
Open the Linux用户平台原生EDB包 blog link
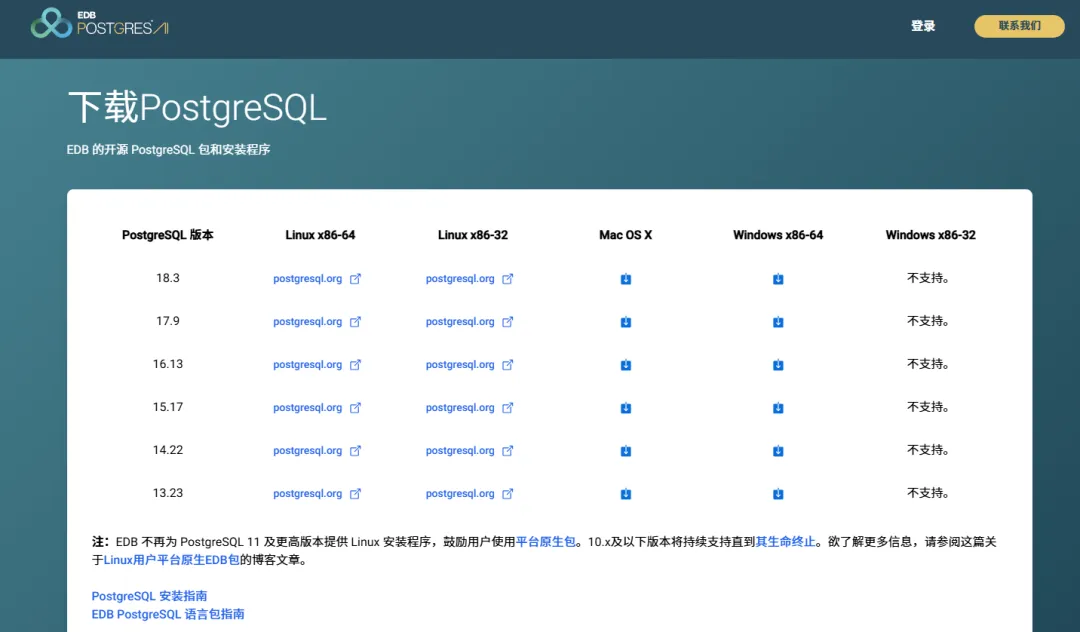[x=172, y=560]
